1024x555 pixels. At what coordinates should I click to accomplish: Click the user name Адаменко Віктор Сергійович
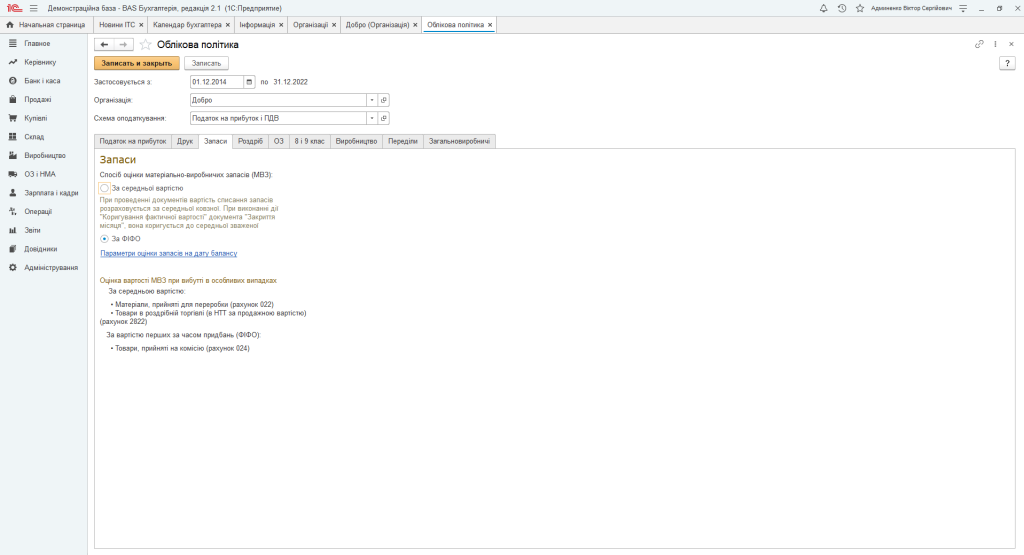click(x=911, y=8)
